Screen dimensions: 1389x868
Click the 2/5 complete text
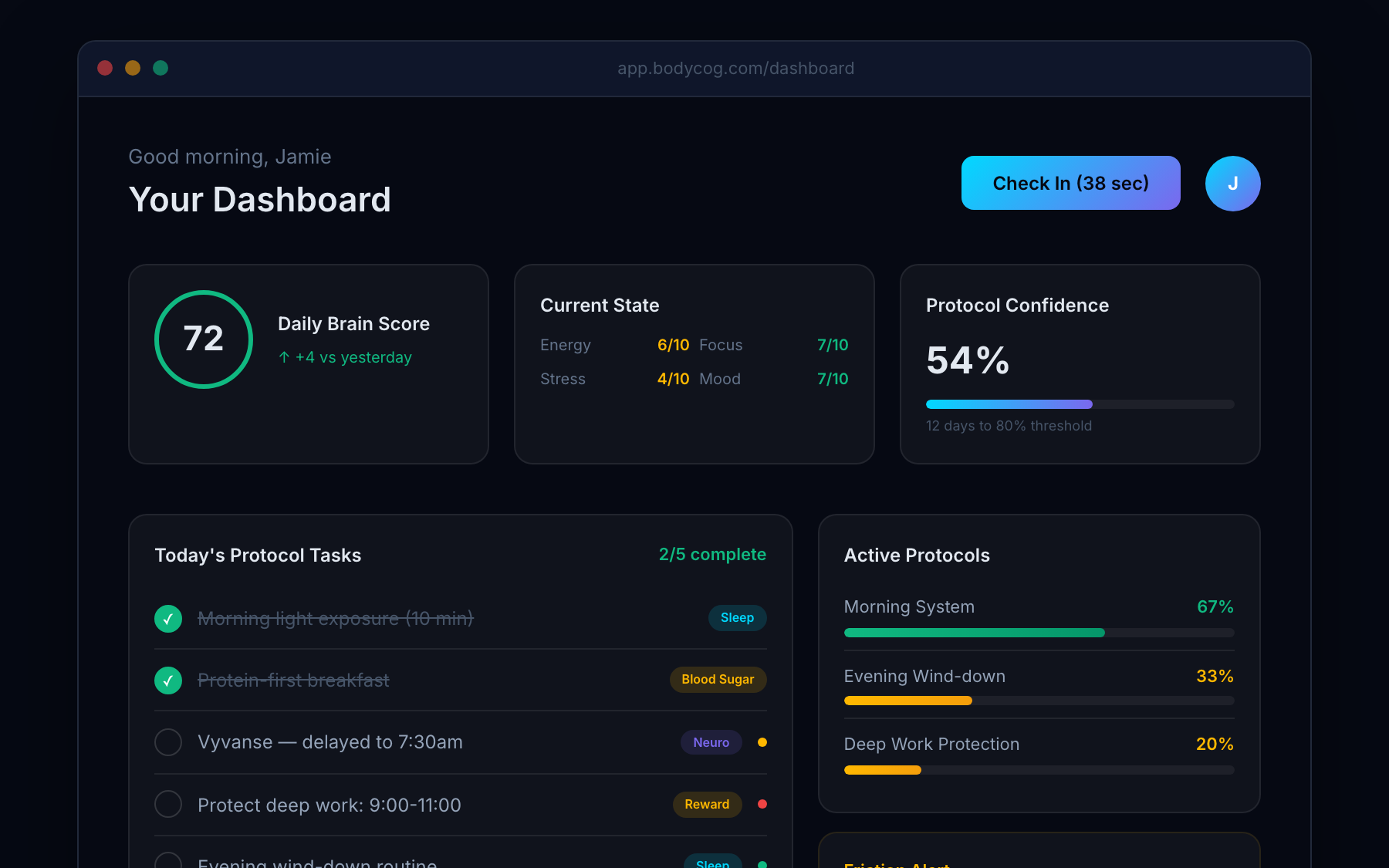(712, 554)
